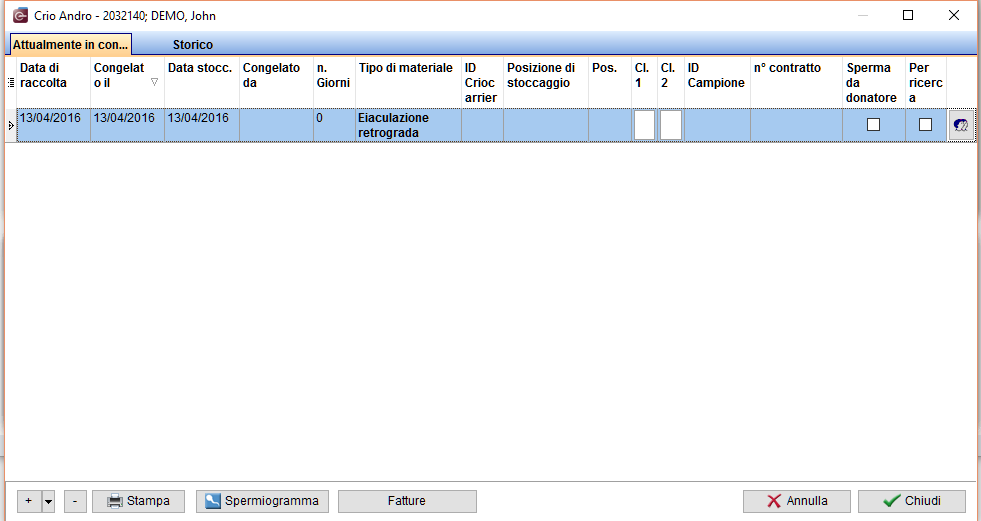Cancel with the Annulla button
Viewport: 981px width, 521px height.
point(796,502)
